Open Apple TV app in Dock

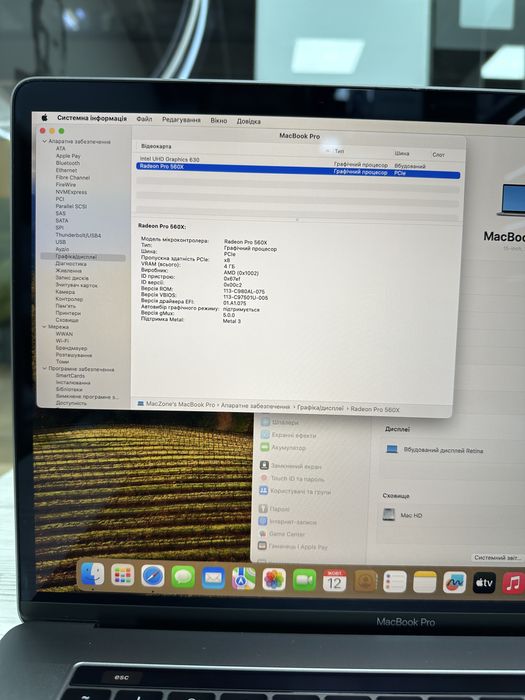click(x=484, y=583)
